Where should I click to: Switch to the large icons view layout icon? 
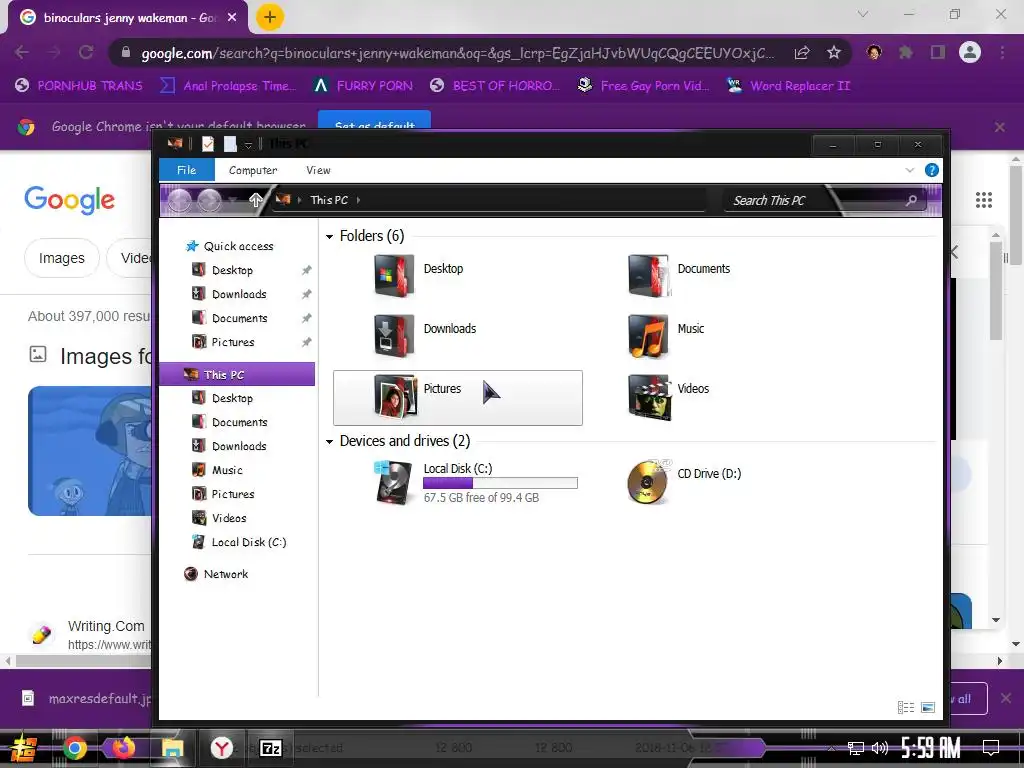(927, 707)
